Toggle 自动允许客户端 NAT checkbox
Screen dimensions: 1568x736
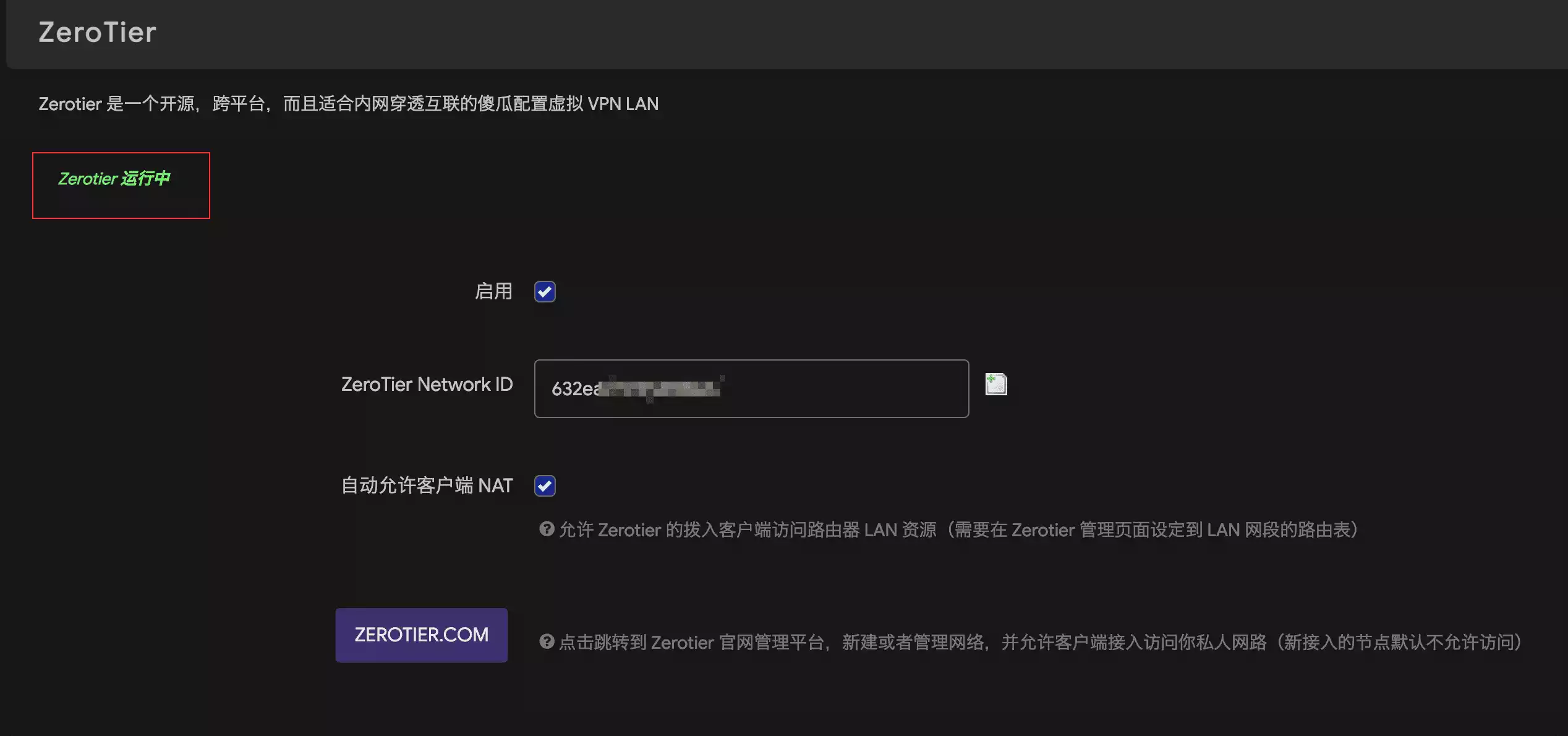[545, 486]
